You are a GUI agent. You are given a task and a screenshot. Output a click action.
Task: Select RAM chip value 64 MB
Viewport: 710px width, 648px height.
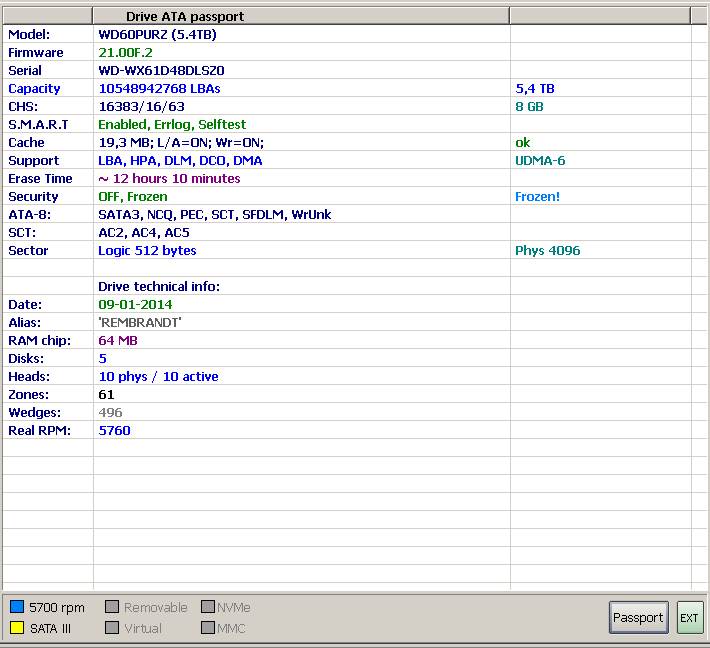[x=118, y=341]
